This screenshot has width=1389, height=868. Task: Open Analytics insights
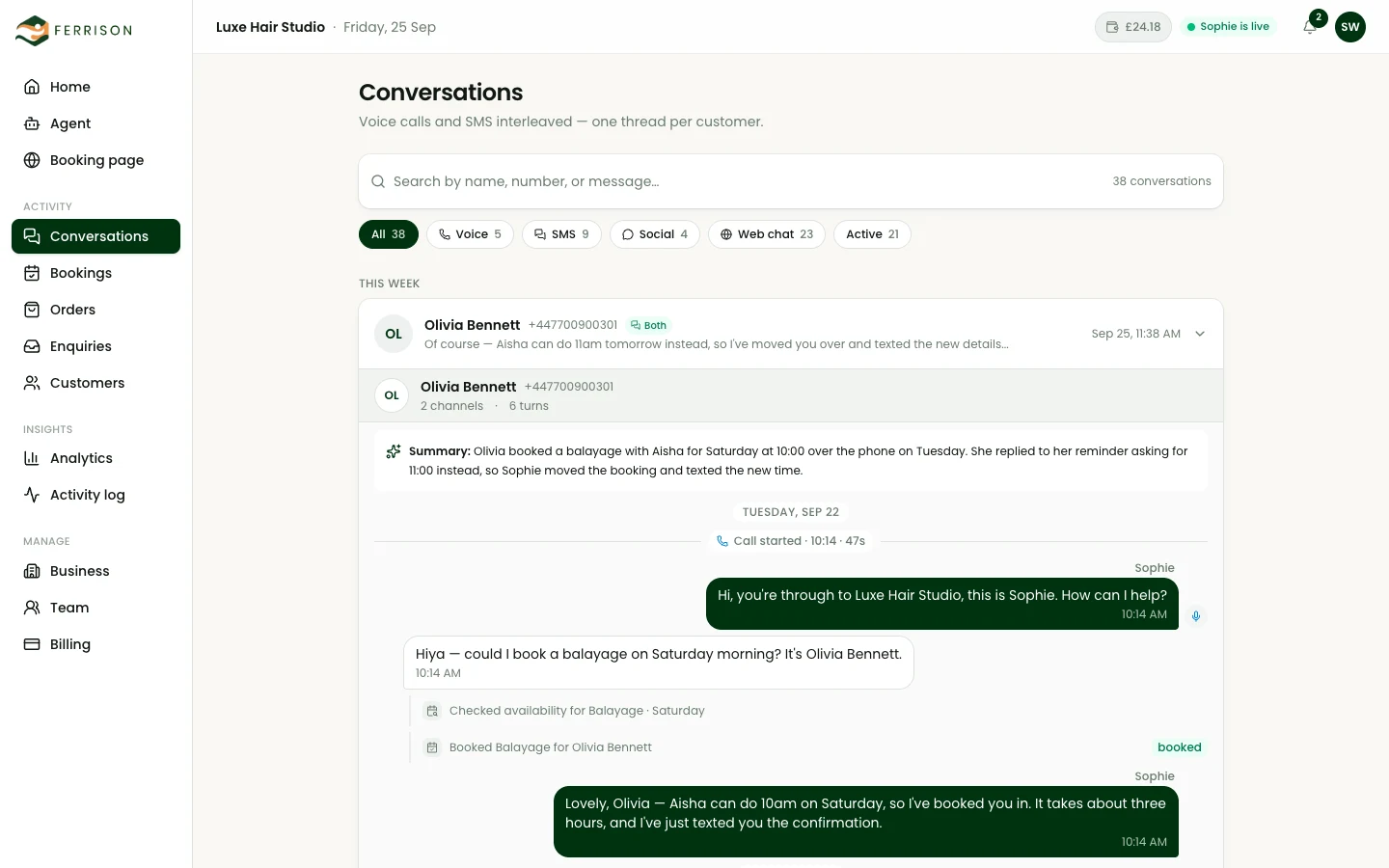click(x=95, y=458)
